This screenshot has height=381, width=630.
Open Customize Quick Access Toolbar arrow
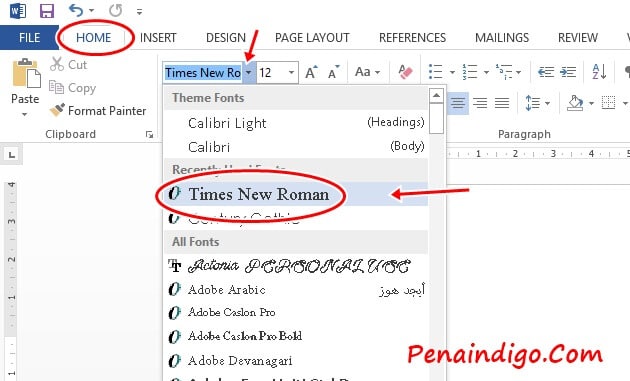click(139, 12)
